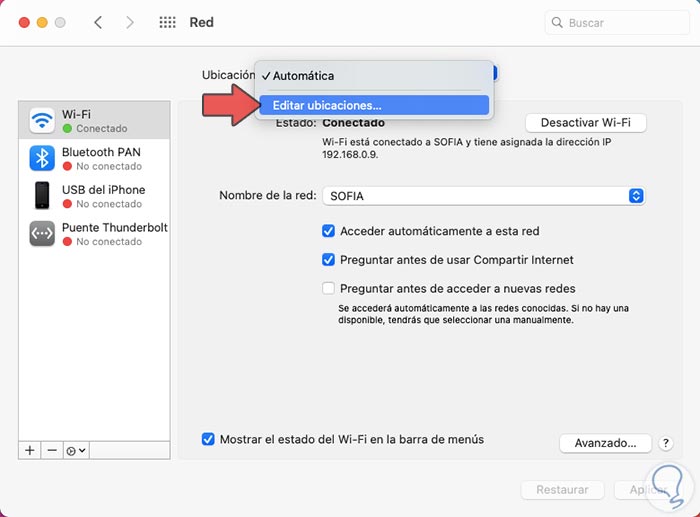Screen dimensions: 700x517
Task: Add a new network service with plus
Action: (30, 450)
